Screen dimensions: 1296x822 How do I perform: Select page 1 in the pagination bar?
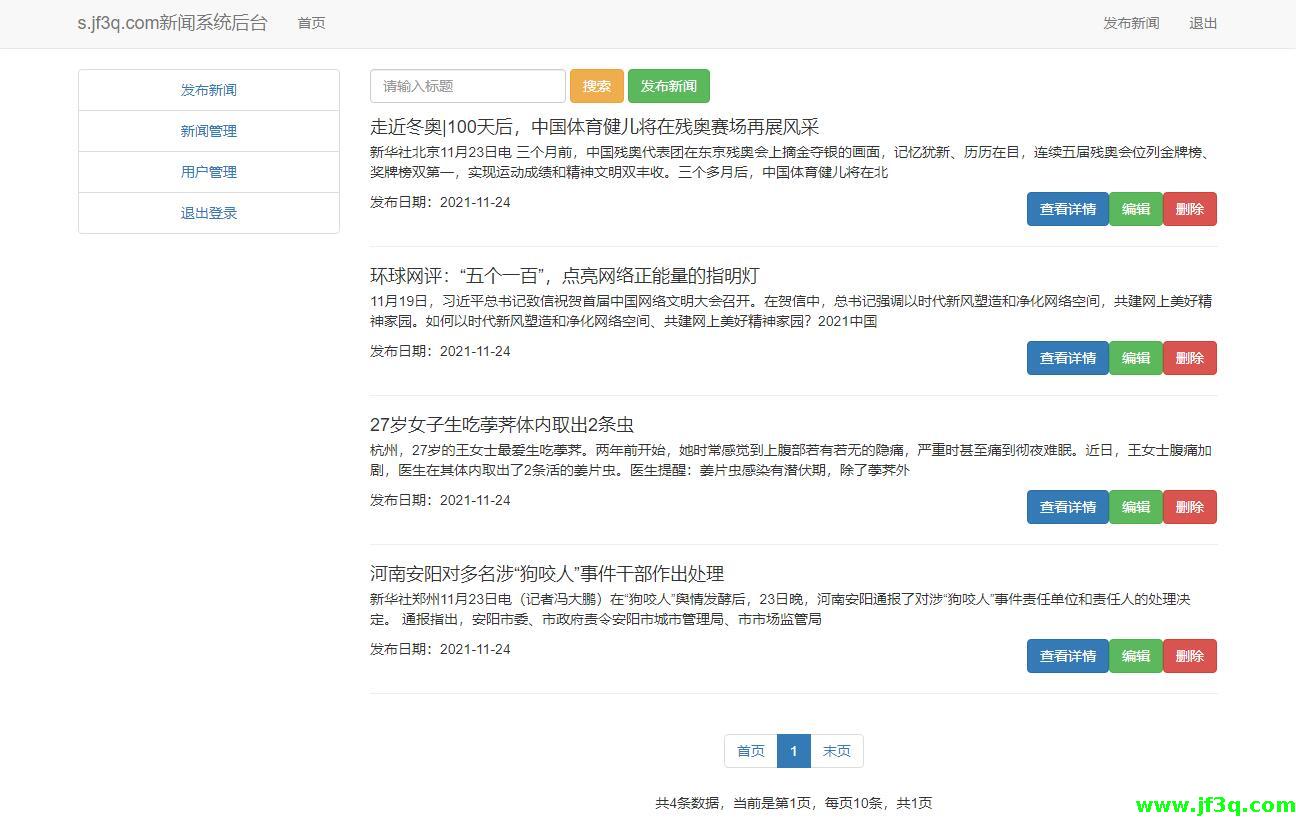click(793, 751)
